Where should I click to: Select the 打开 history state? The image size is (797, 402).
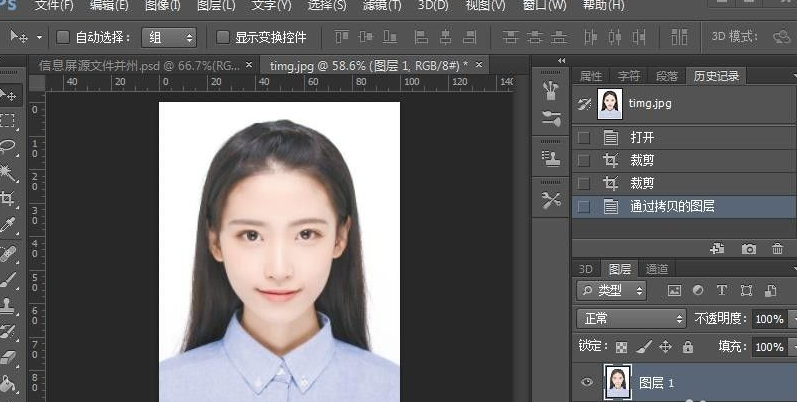click(684, 137)
